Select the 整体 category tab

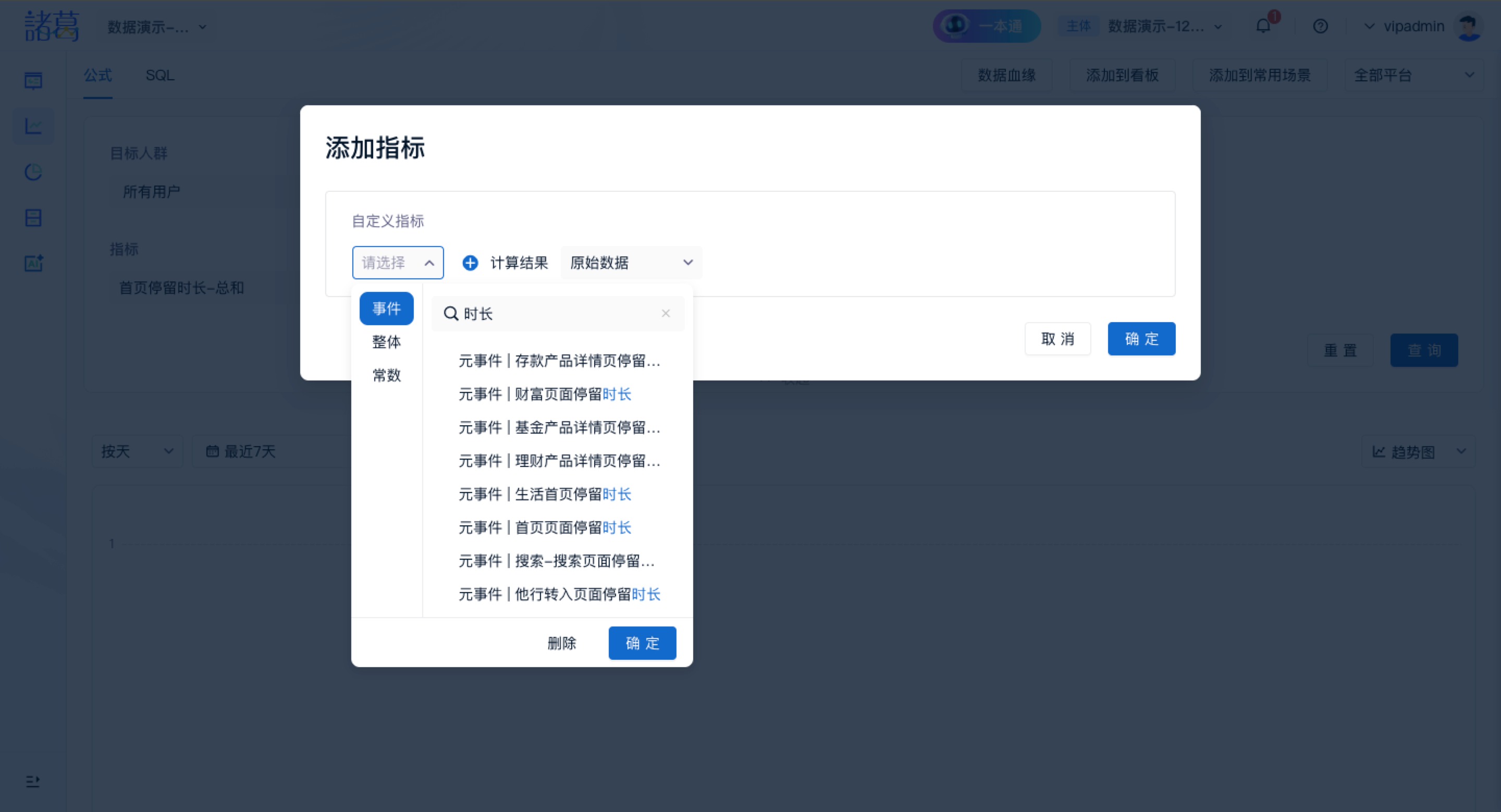(x=386, y=342)
